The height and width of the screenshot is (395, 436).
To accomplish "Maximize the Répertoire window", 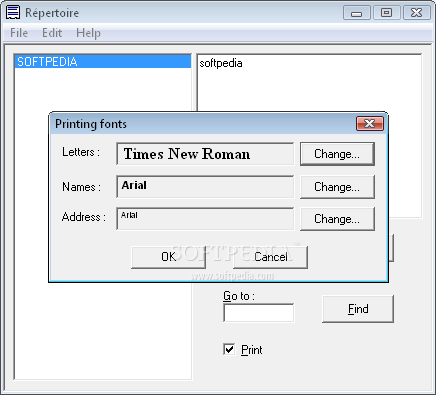I will (x=386, y=13).
